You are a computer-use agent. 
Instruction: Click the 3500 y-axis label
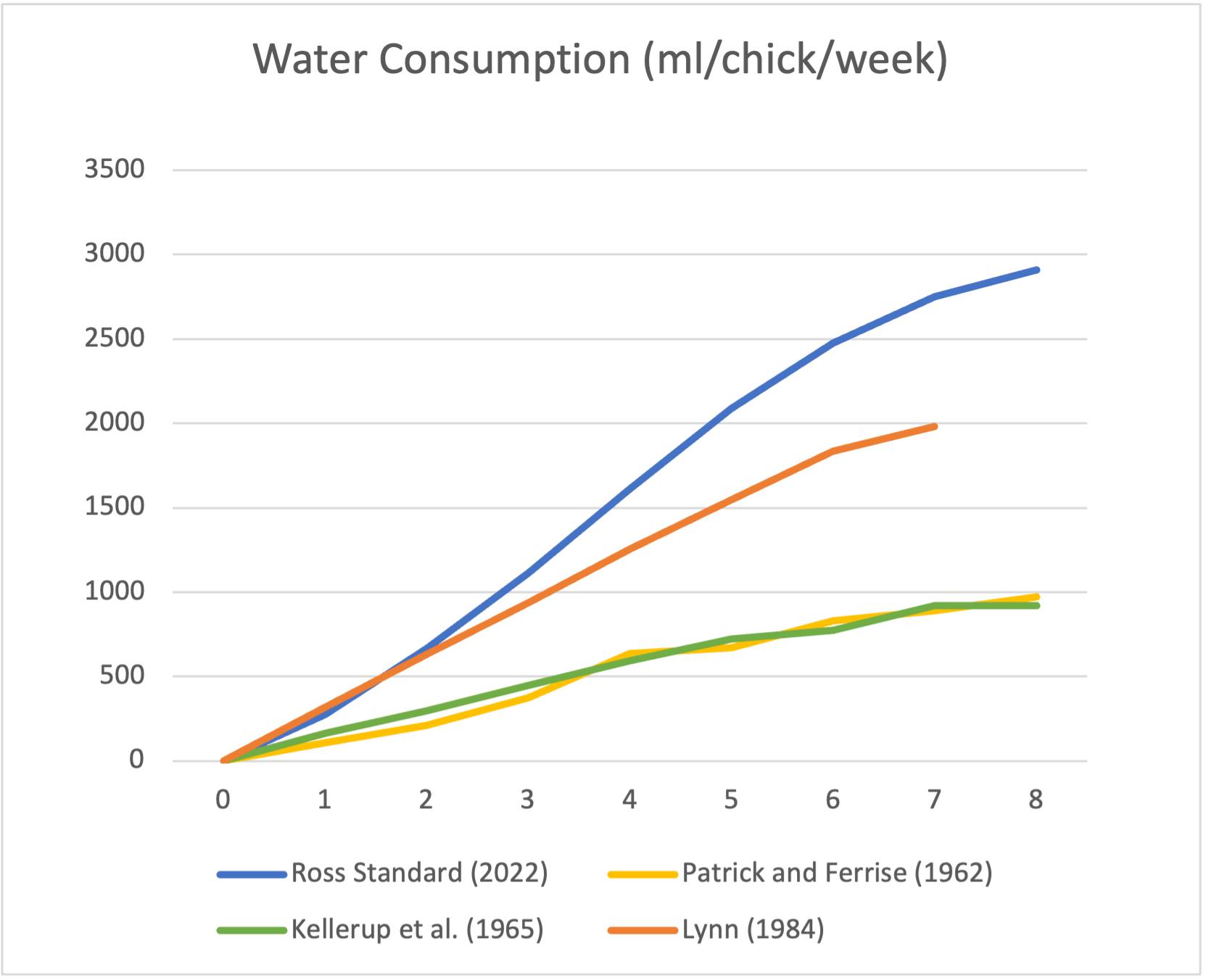[x=115, y=170]
